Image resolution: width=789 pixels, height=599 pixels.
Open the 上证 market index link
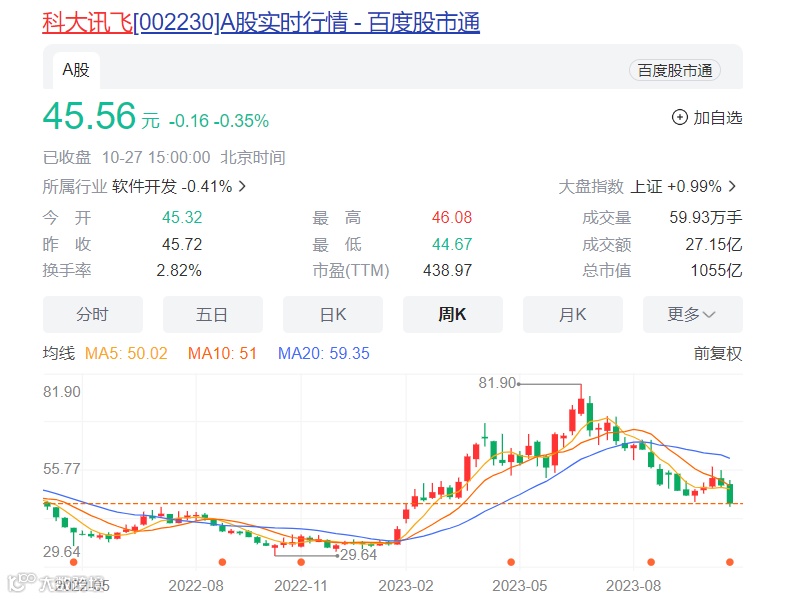point(646,187)
